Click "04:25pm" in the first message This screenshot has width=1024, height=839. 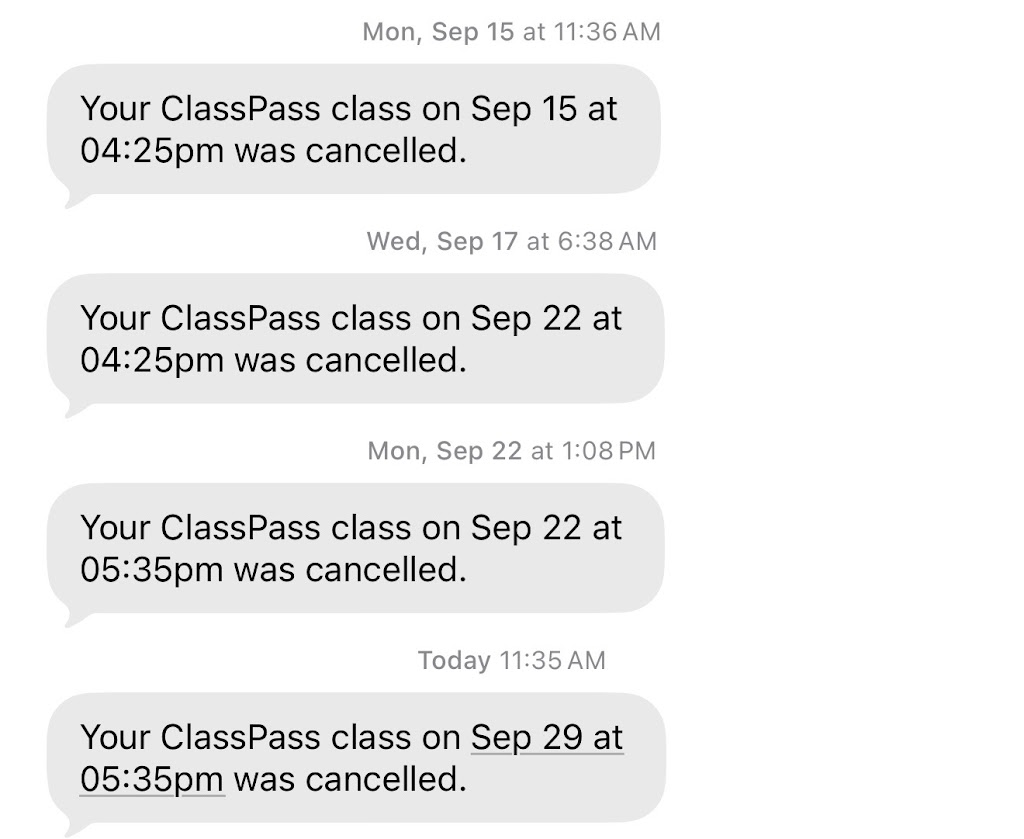coord(152,152)
